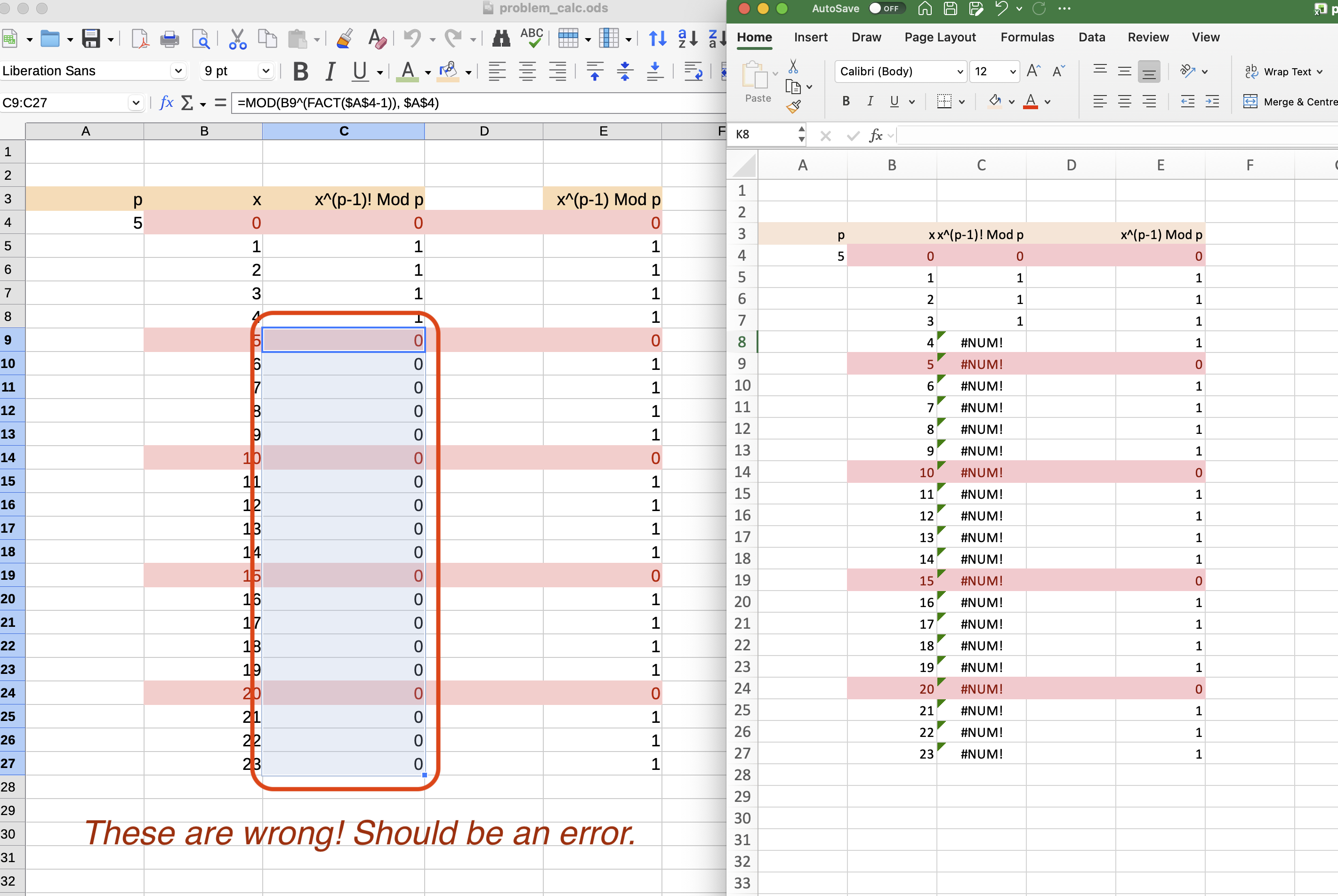Open Excel font size 12 dropdown
Image resolution: width=1338 pixels, height=896 pixels.
click(1013, 72)
